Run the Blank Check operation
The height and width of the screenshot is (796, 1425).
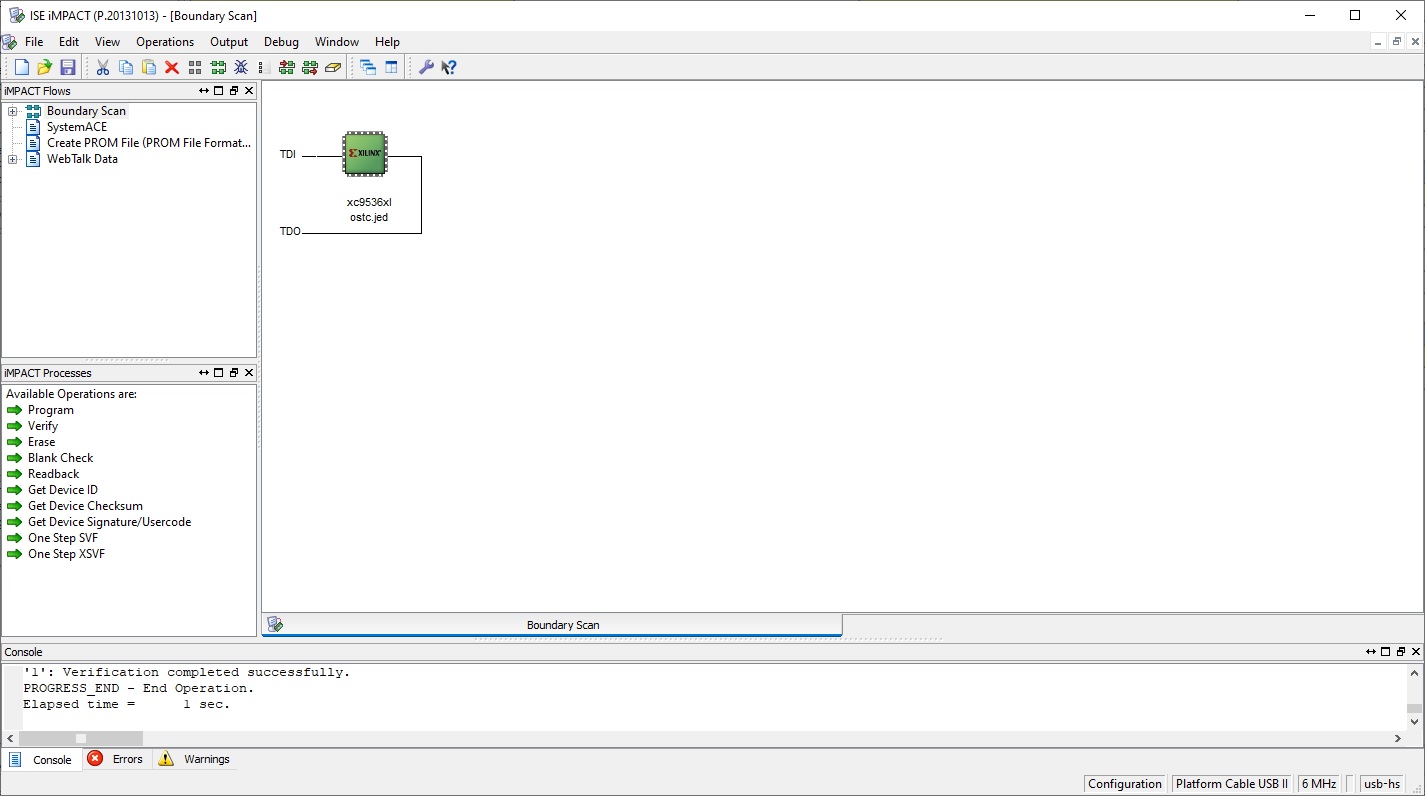pos(60,458)
